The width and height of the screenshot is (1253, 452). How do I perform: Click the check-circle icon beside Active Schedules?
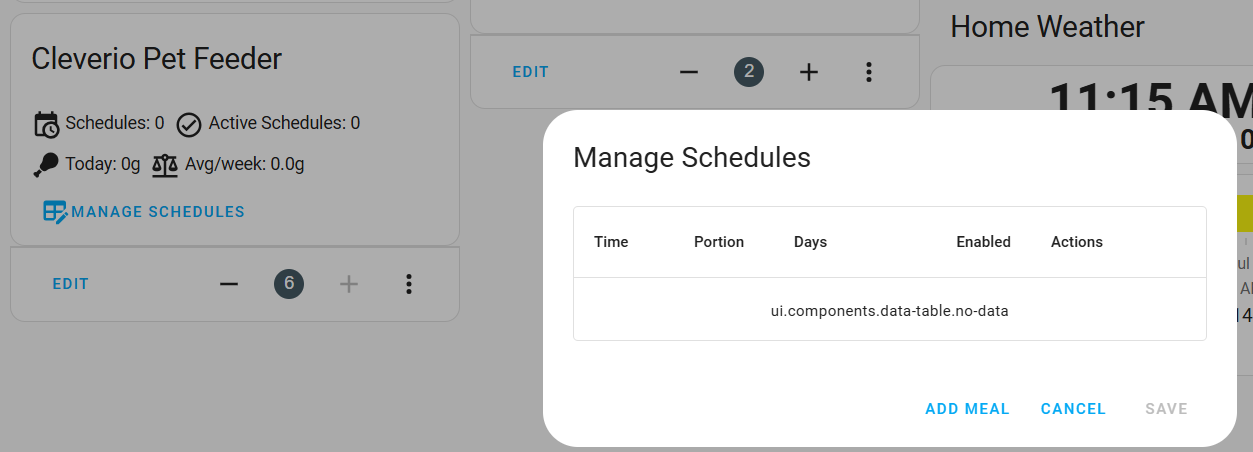(189, 125)
